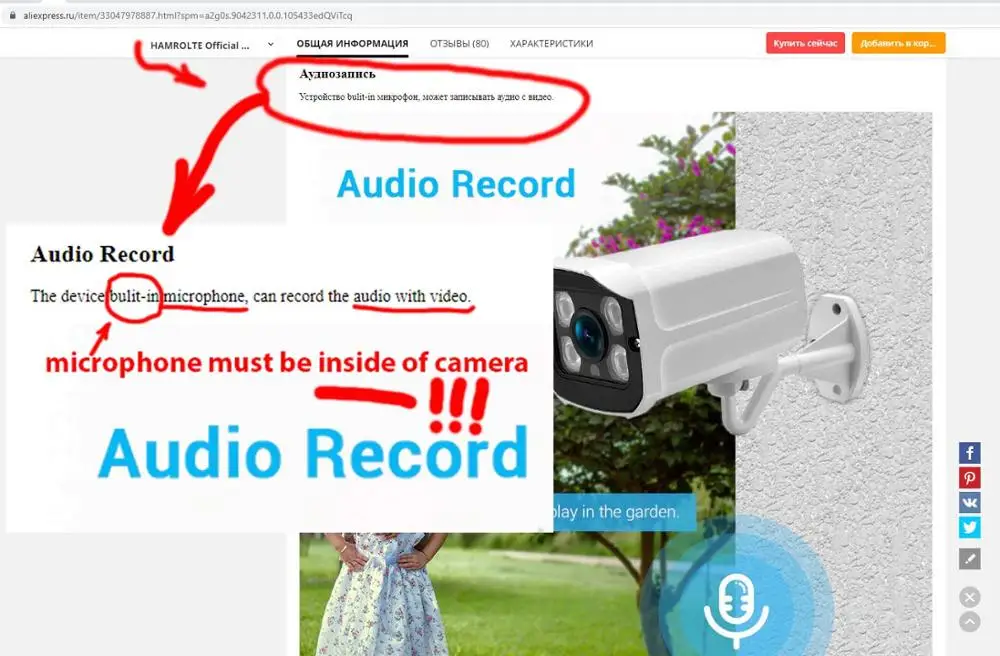1000x656 pixels.
Task: Click the blue Audio Record title on product image
Action: (x=455, y=184)
